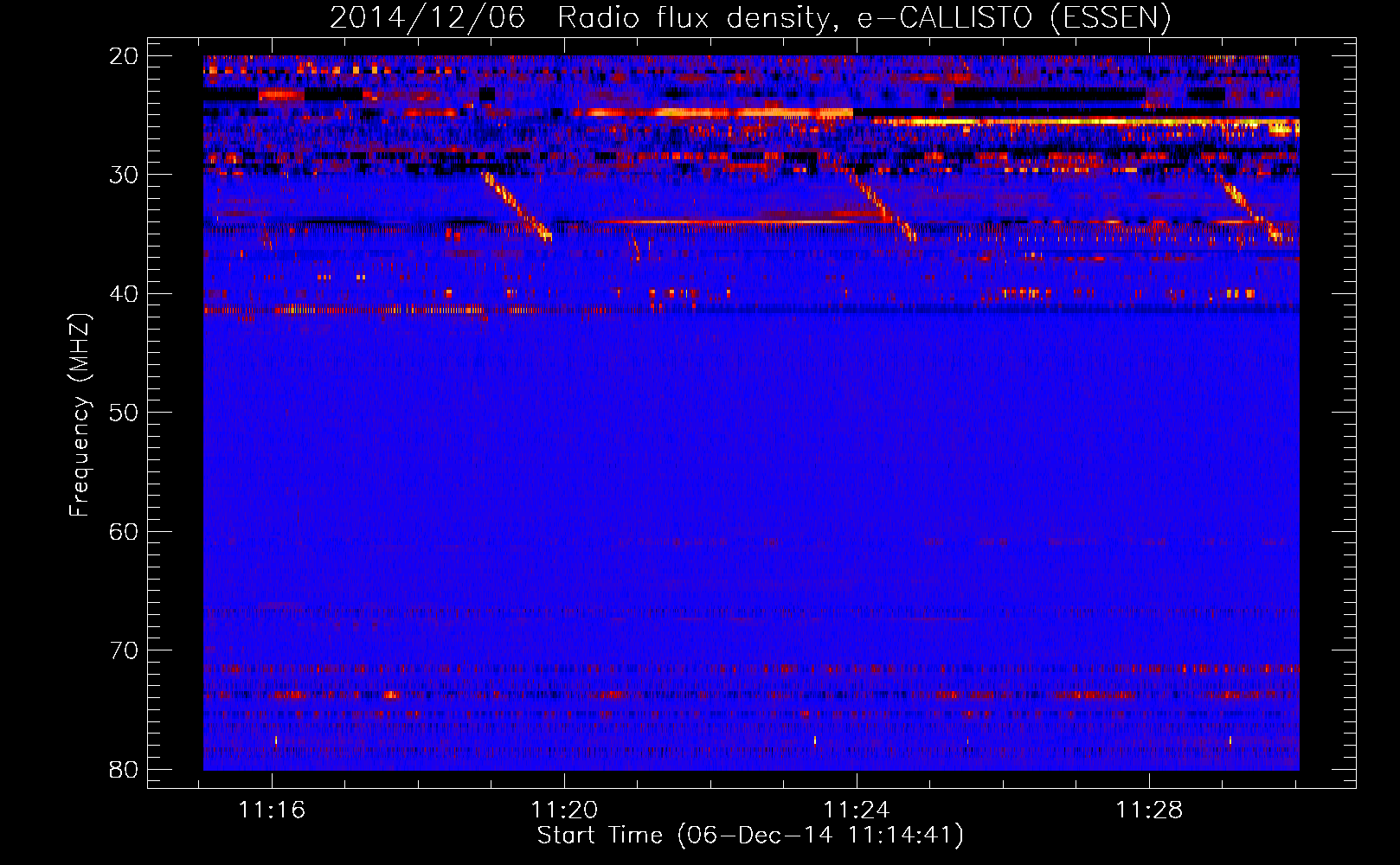Viewport: 1400px width, 865px height.
Task: Click the time tick label "11:16"
Action: (273, 811)
